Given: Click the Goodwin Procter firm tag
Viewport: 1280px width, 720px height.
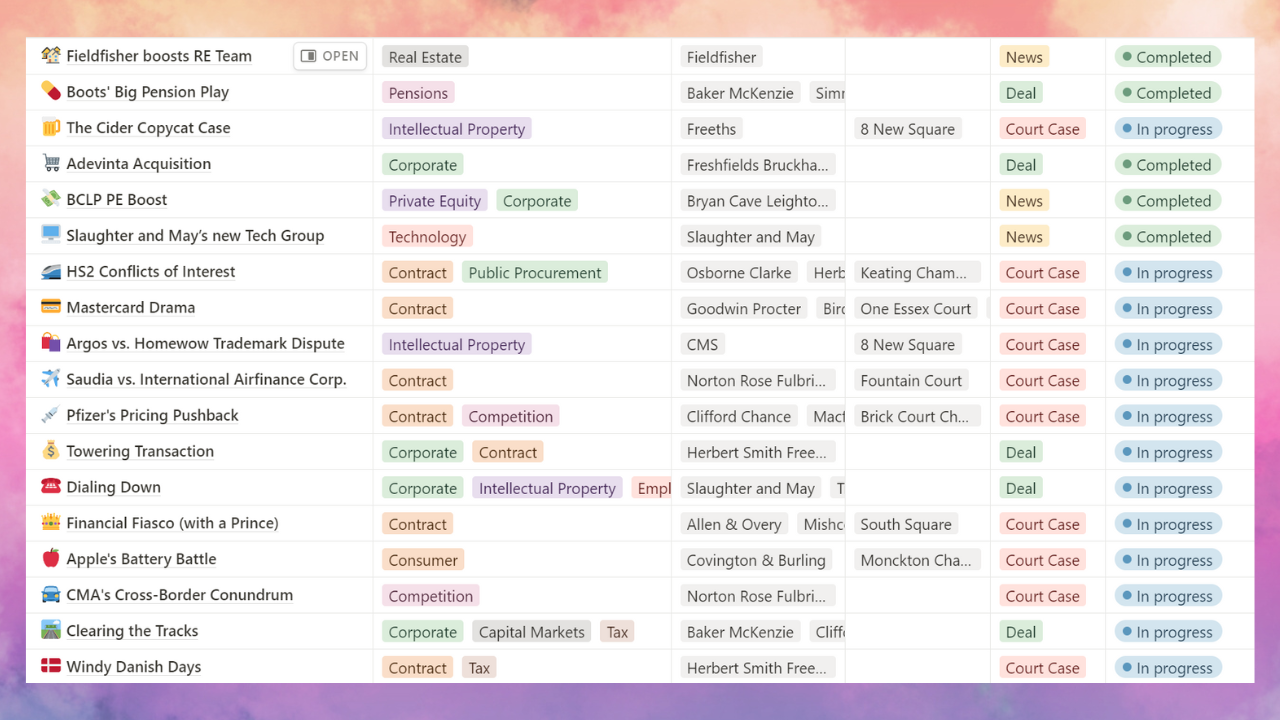Looking at the screenshot, I should tap(744, 309).
